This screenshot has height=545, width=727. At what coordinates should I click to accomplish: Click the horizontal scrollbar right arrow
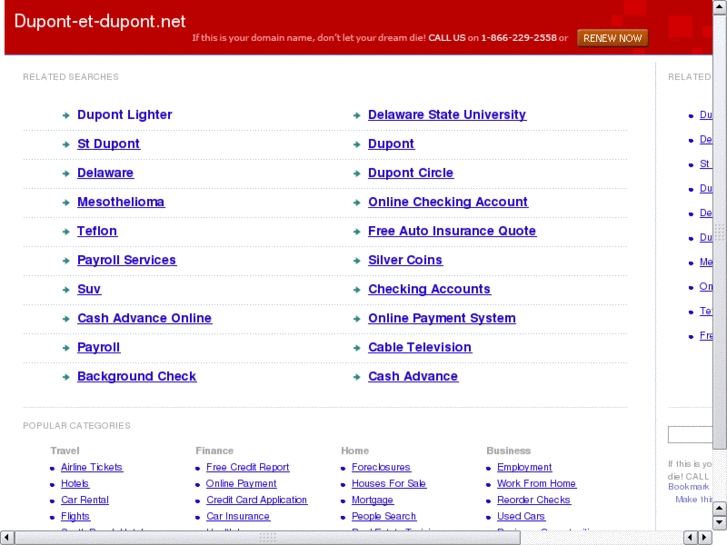[x=704, y=538]
